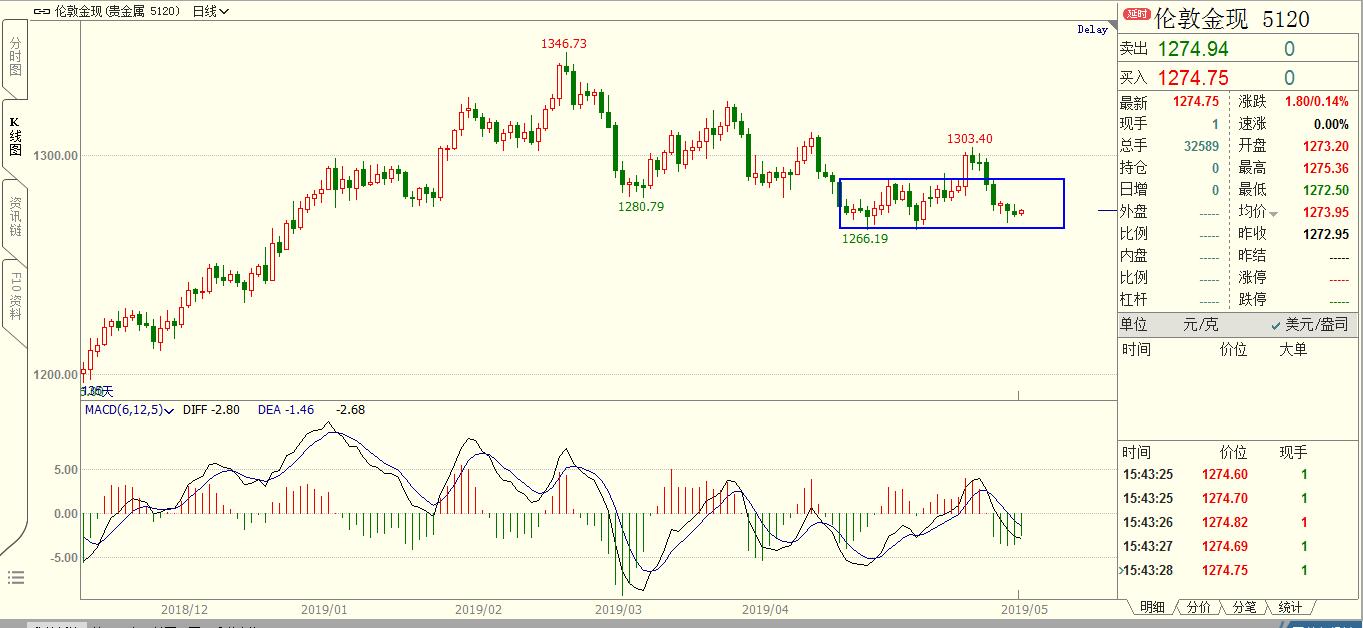This screenshot has width=1363, height=628.
Task: Click the 卖出 price 1274.94
Action: [x=1192, y=49]
